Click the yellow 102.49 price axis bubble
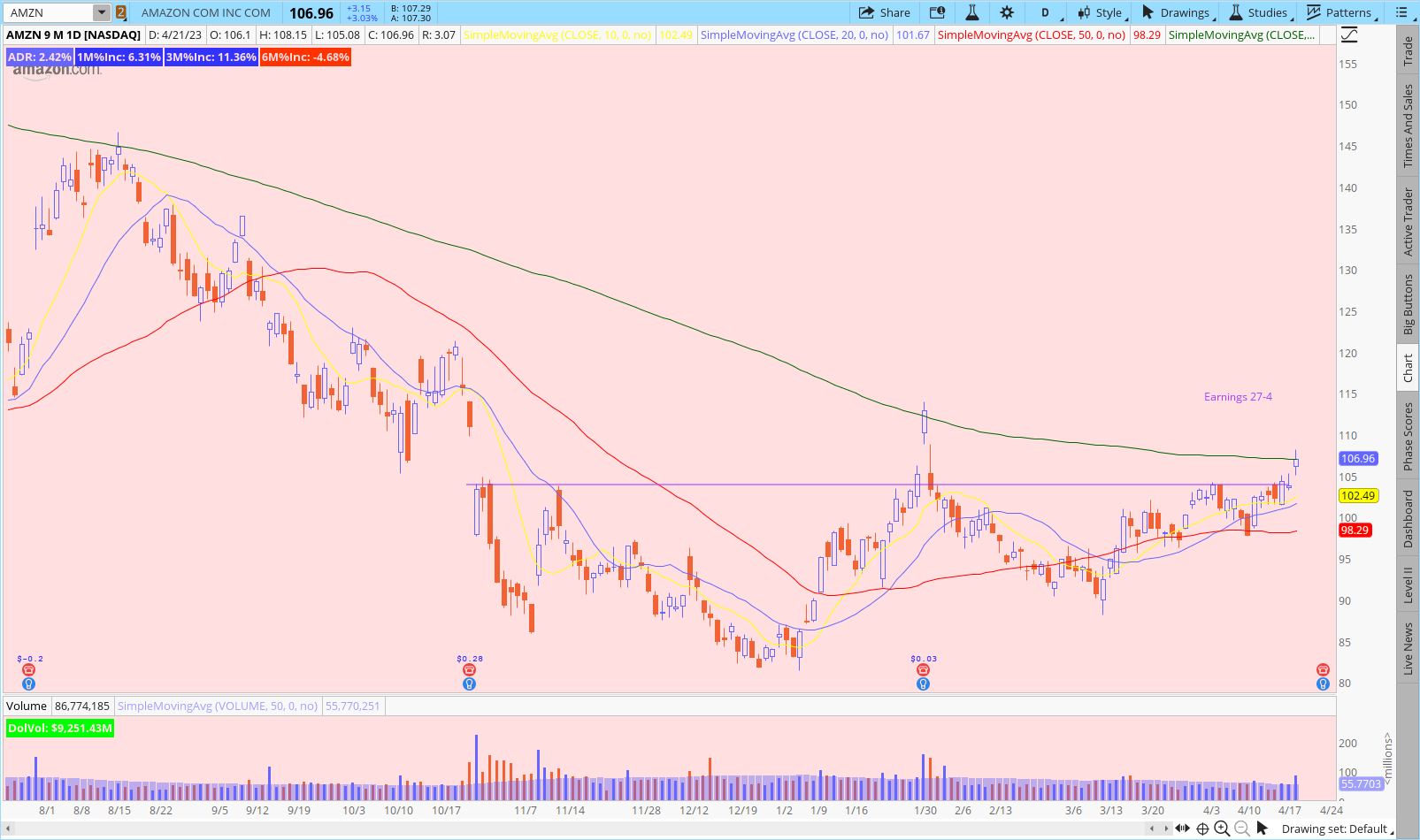 (1358, 495)
